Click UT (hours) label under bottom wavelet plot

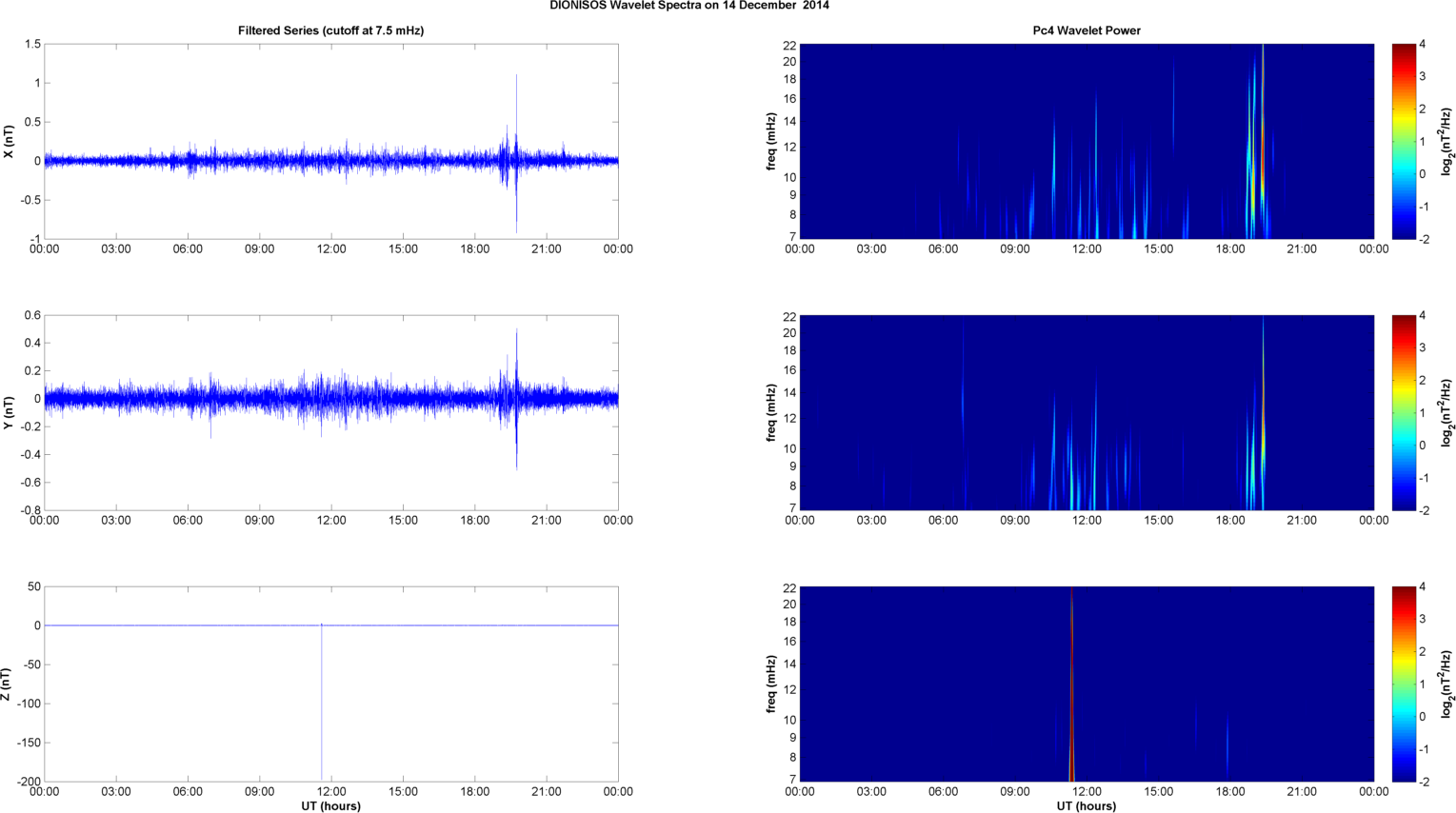click(1087, 806)
